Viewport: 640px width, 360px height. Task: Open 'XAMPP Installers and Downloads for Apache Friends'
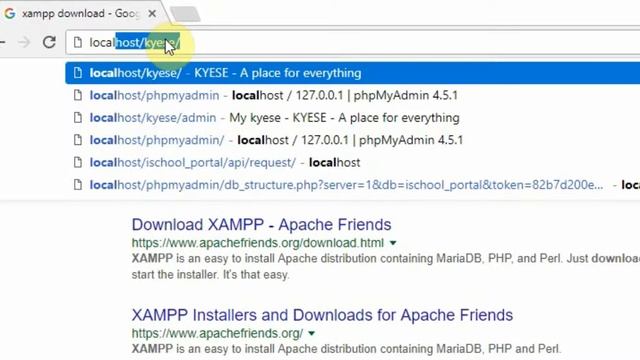pyautogui.click(x=322, y=315)
